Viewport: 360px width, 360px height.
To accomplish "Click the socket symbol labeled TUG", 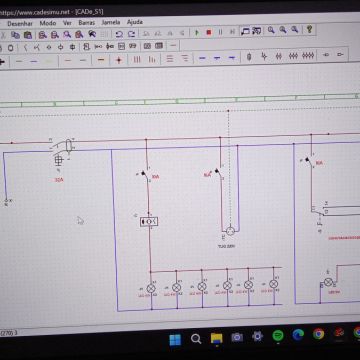I will click(230, 231).
